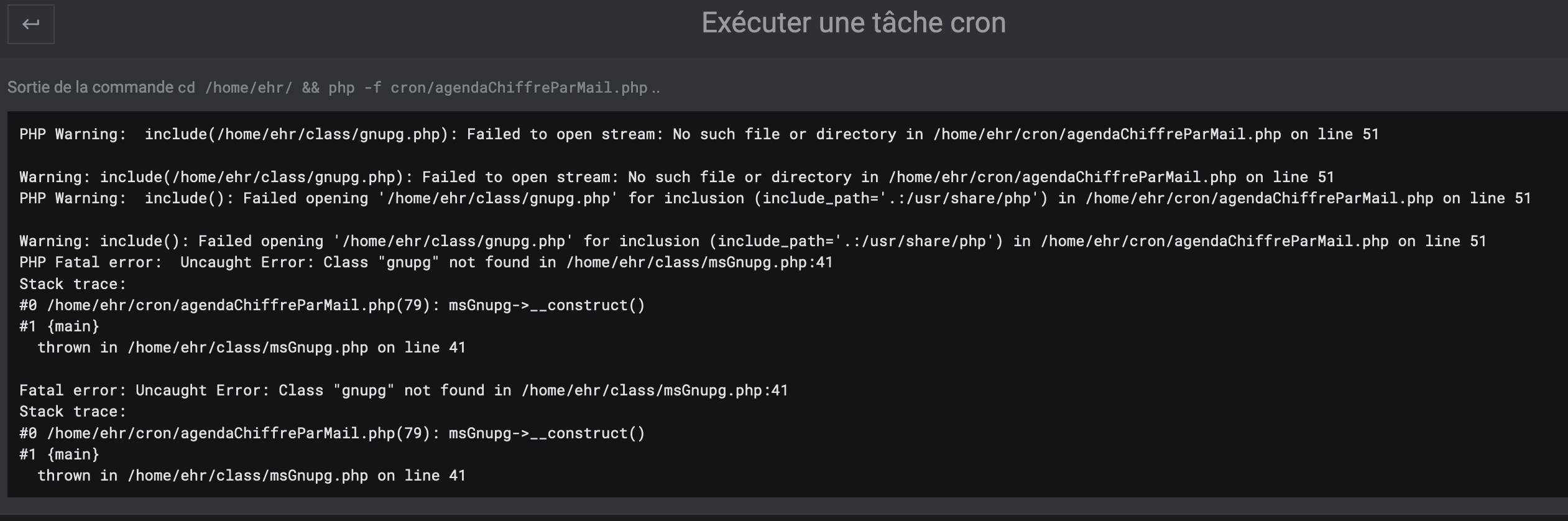
Task: Click the cron/agendaChiffreParMail.php command text in header
Action: point(519,88)
